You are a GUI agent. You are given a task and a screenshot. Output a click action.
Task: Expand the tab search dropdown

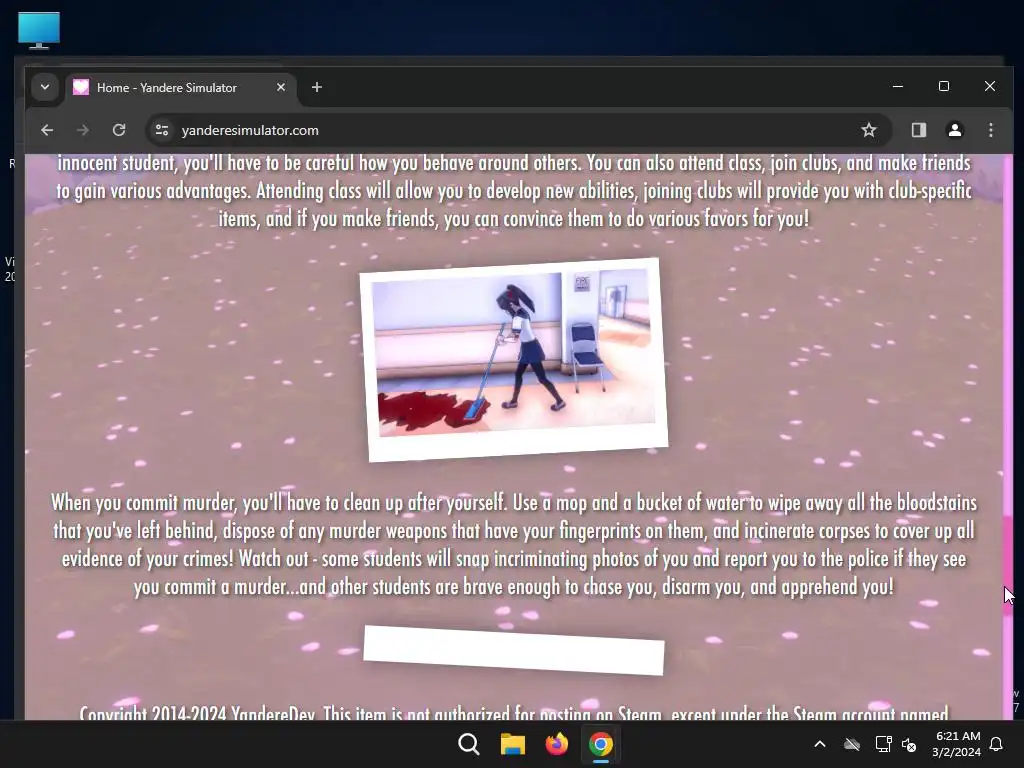tap(44, 87)
